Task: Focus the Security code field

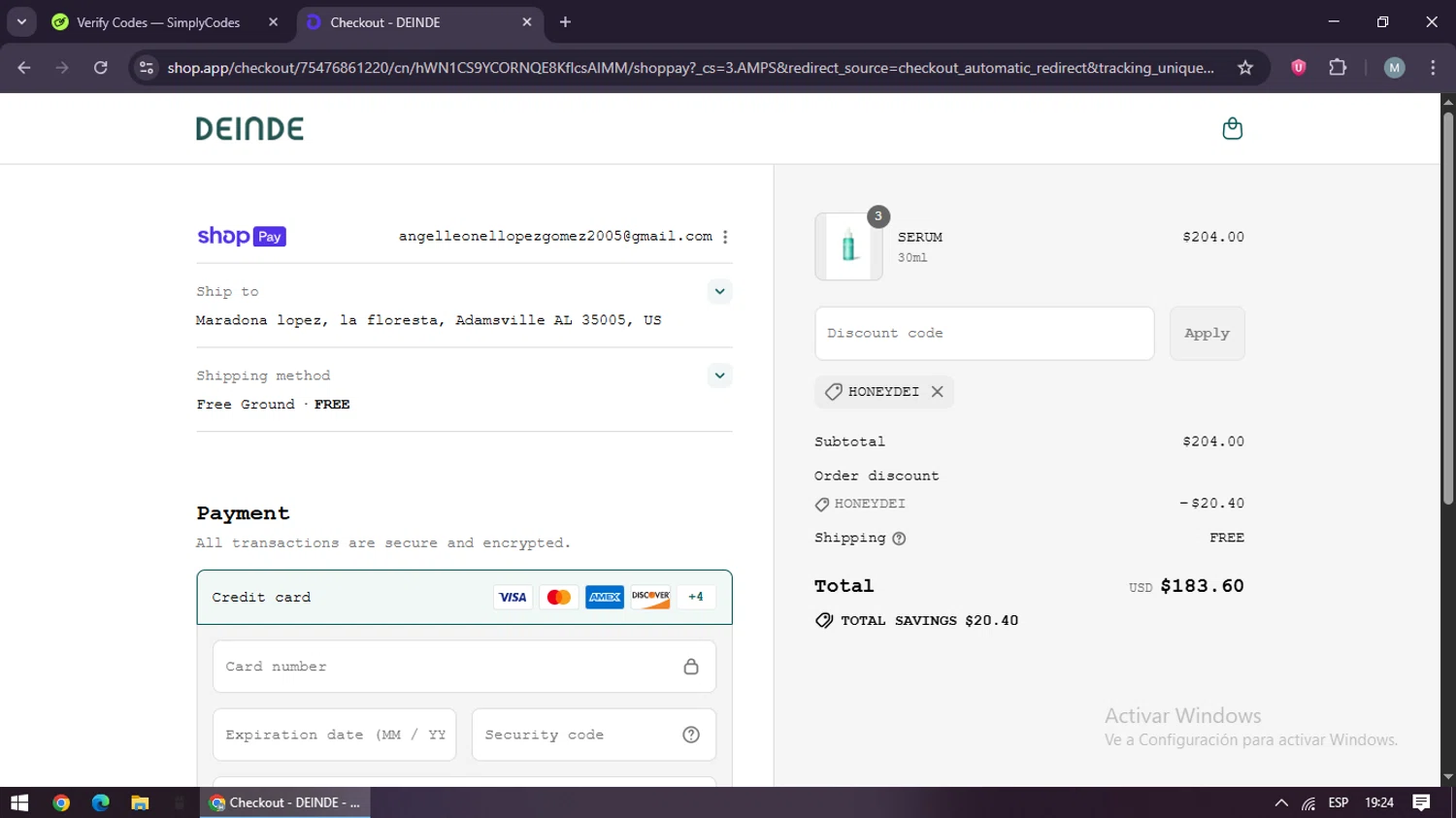Action: pos(594,735)
